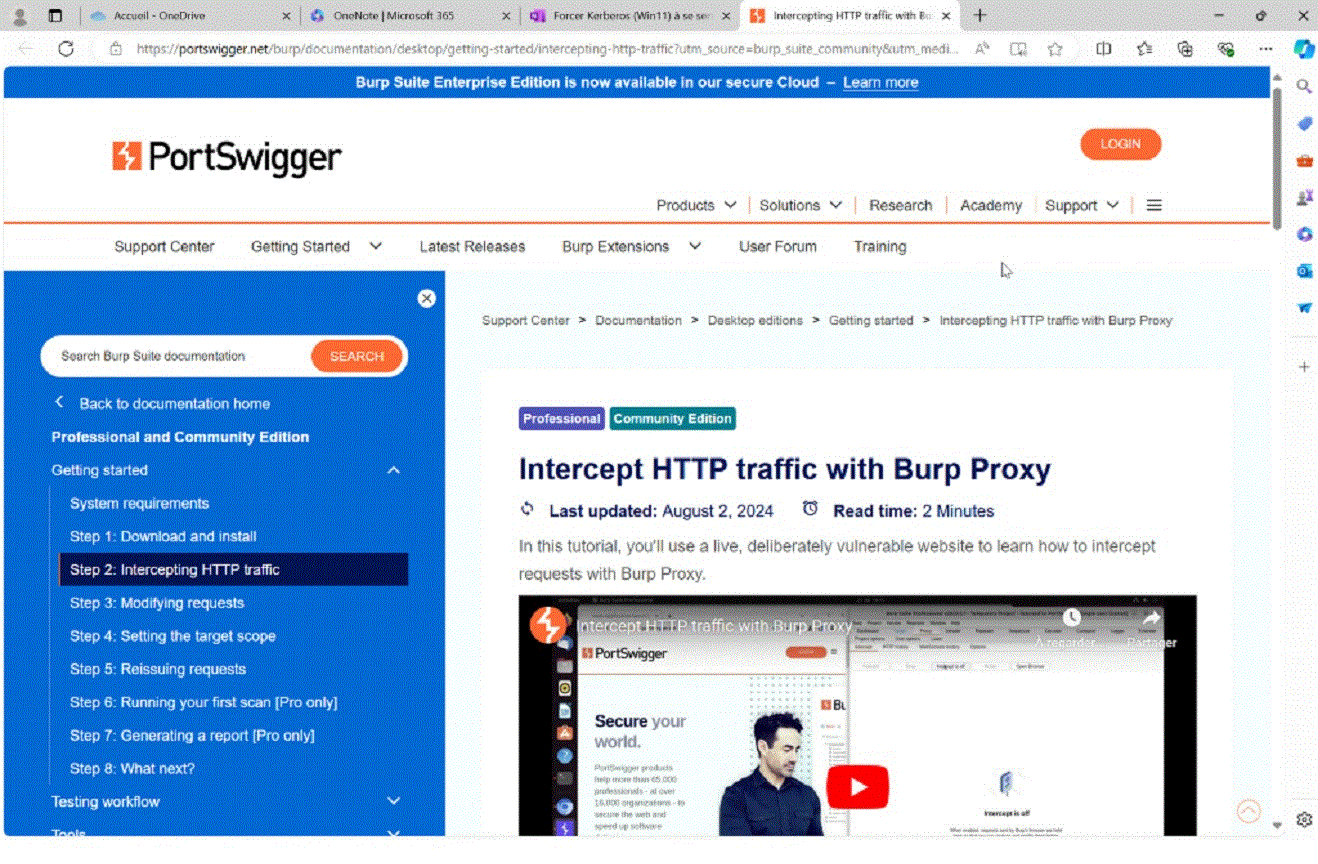The image size is (1318, 864).
Task: Click the split screen icon in toolbar
Action: point(1104,49)
